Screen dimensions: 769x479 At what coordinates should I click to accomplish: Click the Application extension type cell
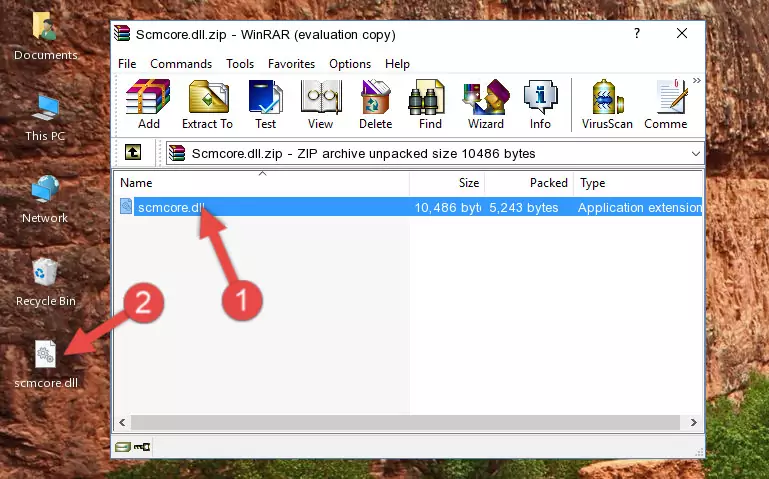640,208
